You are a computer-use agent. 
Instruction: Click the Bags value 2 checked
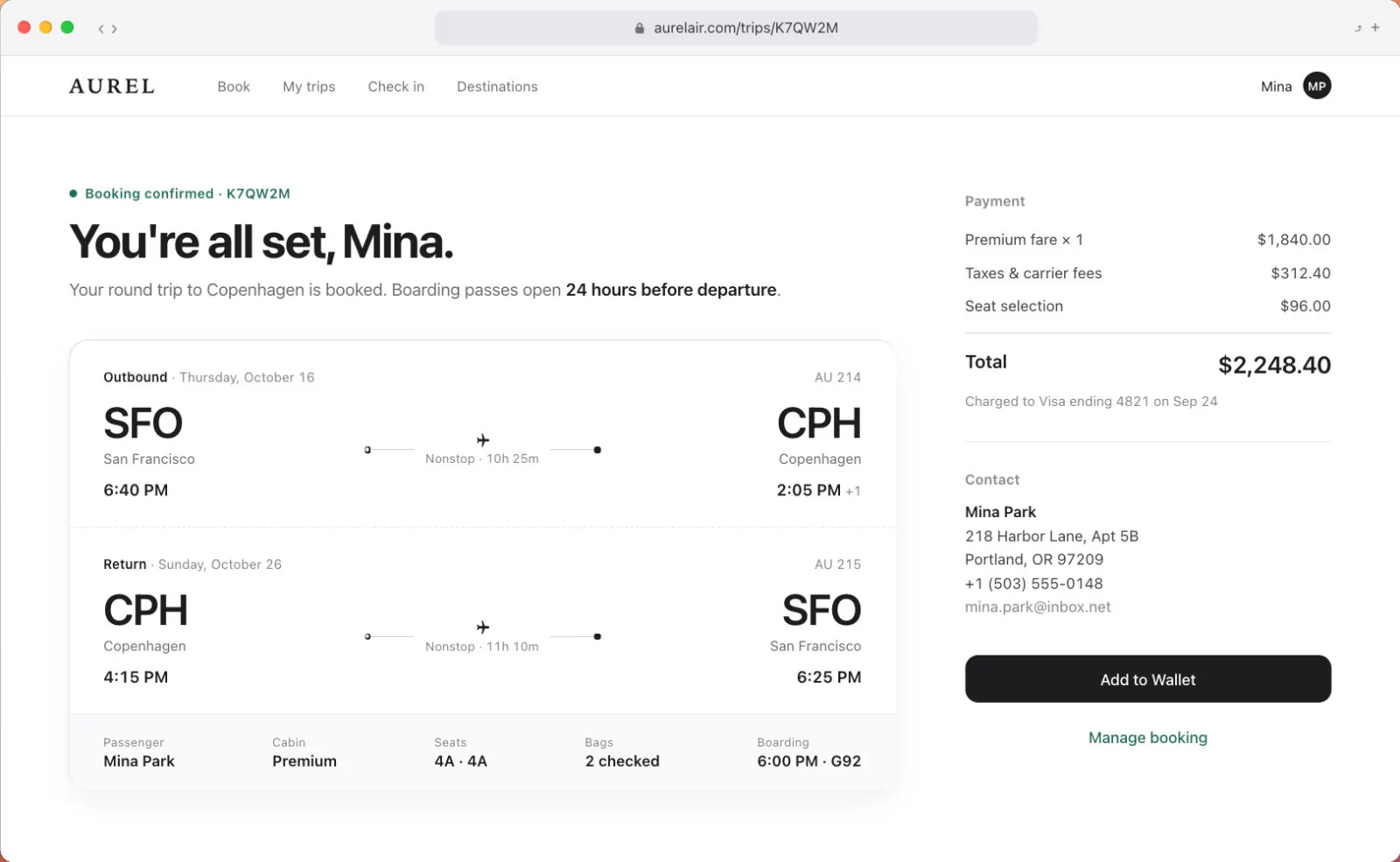click(622, 761)
